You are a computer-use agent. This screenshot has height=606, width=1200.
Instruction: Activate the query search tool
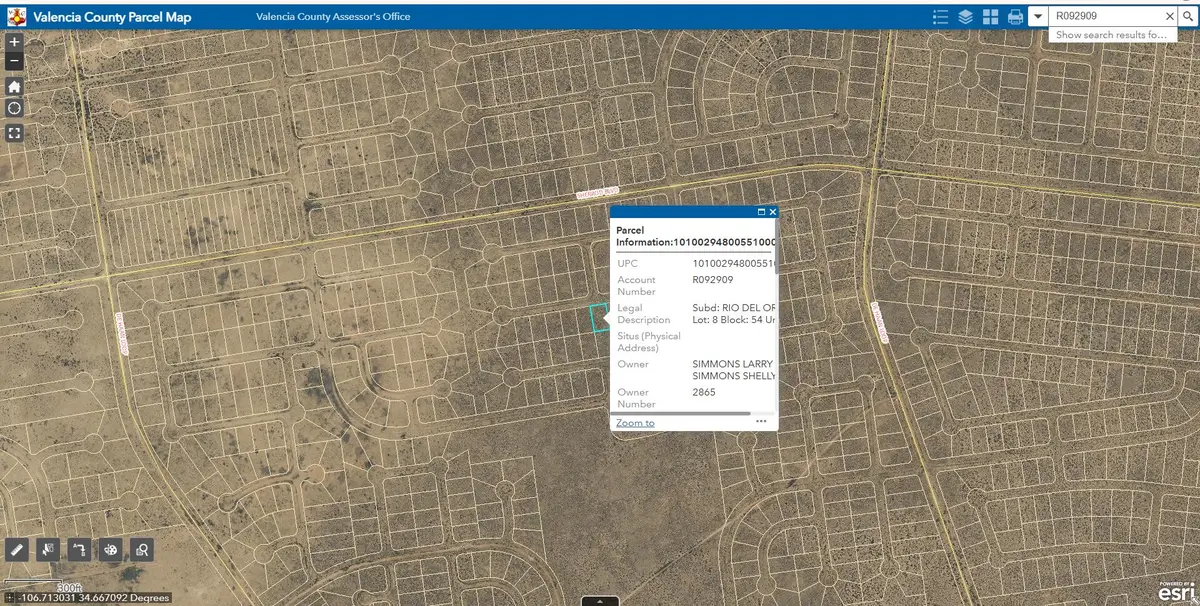142,549
